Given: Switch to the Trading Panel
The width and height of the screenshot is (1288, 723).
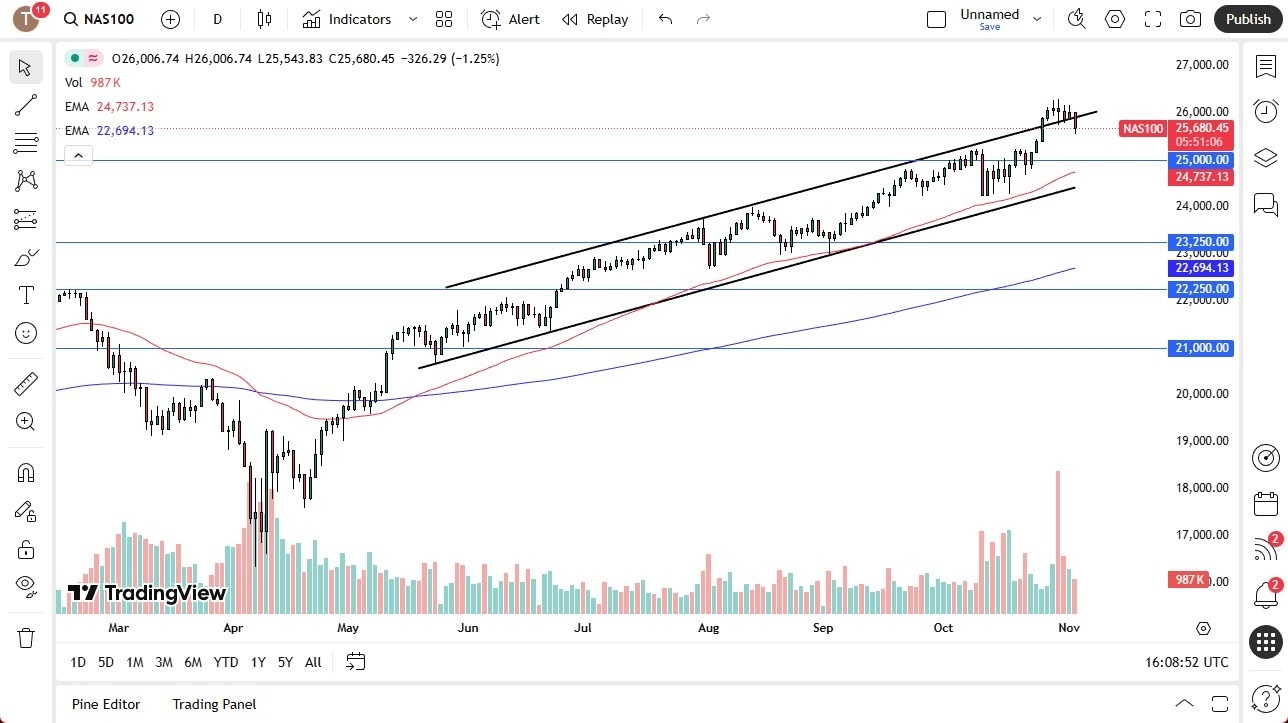Looking at the screenshot, I should click(x=213, y=704).
